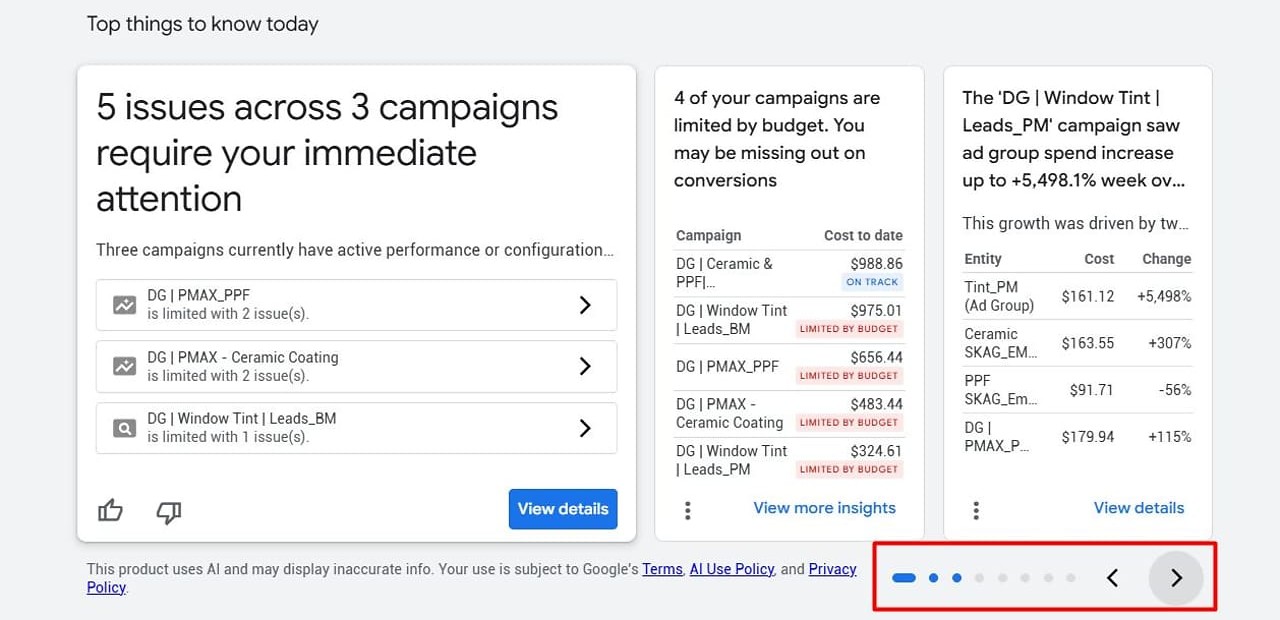The height and width of the screenshot is (620, 1280).
Task: Open View details link on spend card
Action: pos(1139,508)
